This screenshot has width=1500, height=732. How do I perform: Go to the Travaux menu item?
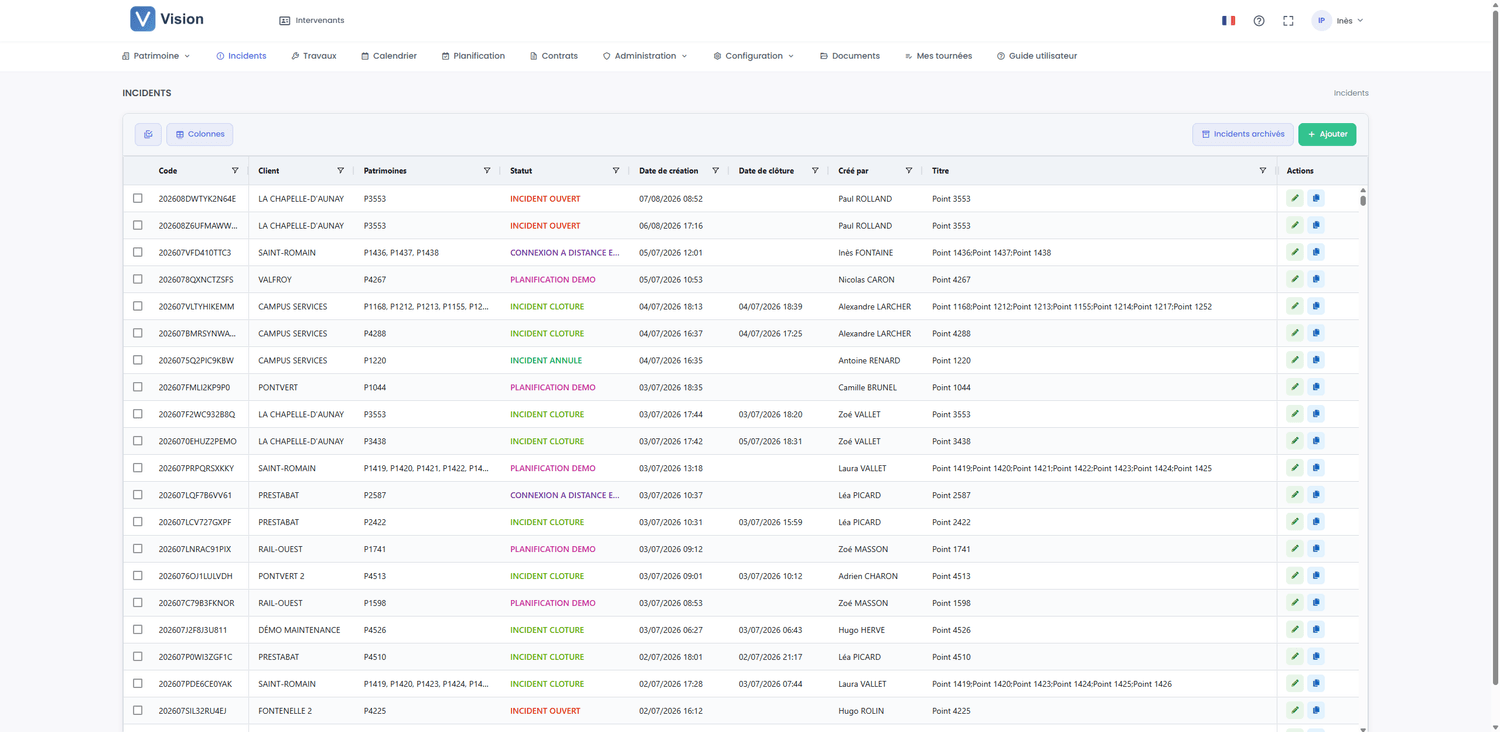313,56
